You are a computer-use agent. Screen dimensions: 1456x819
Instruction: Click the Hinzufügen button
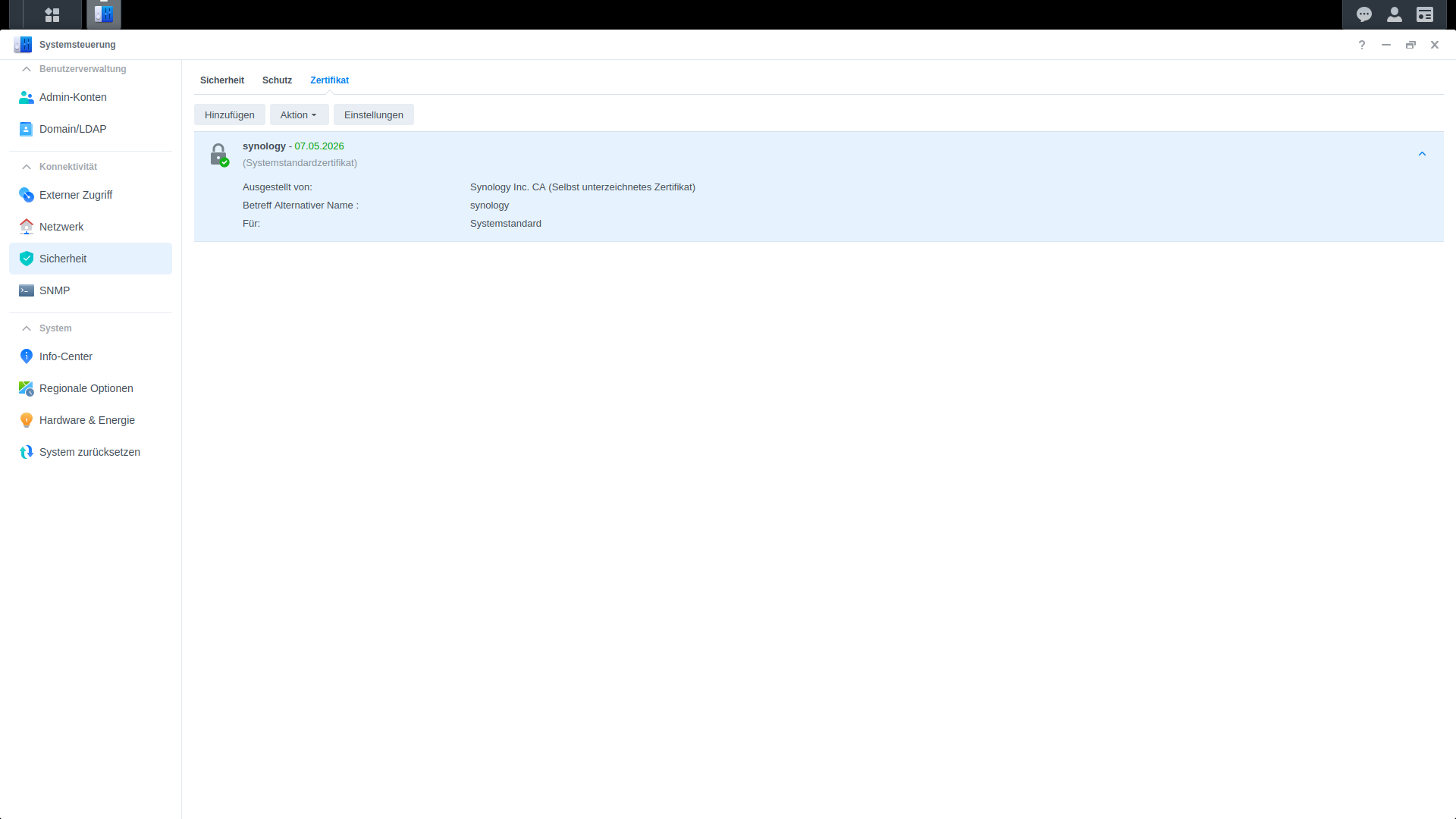point(229,115)
